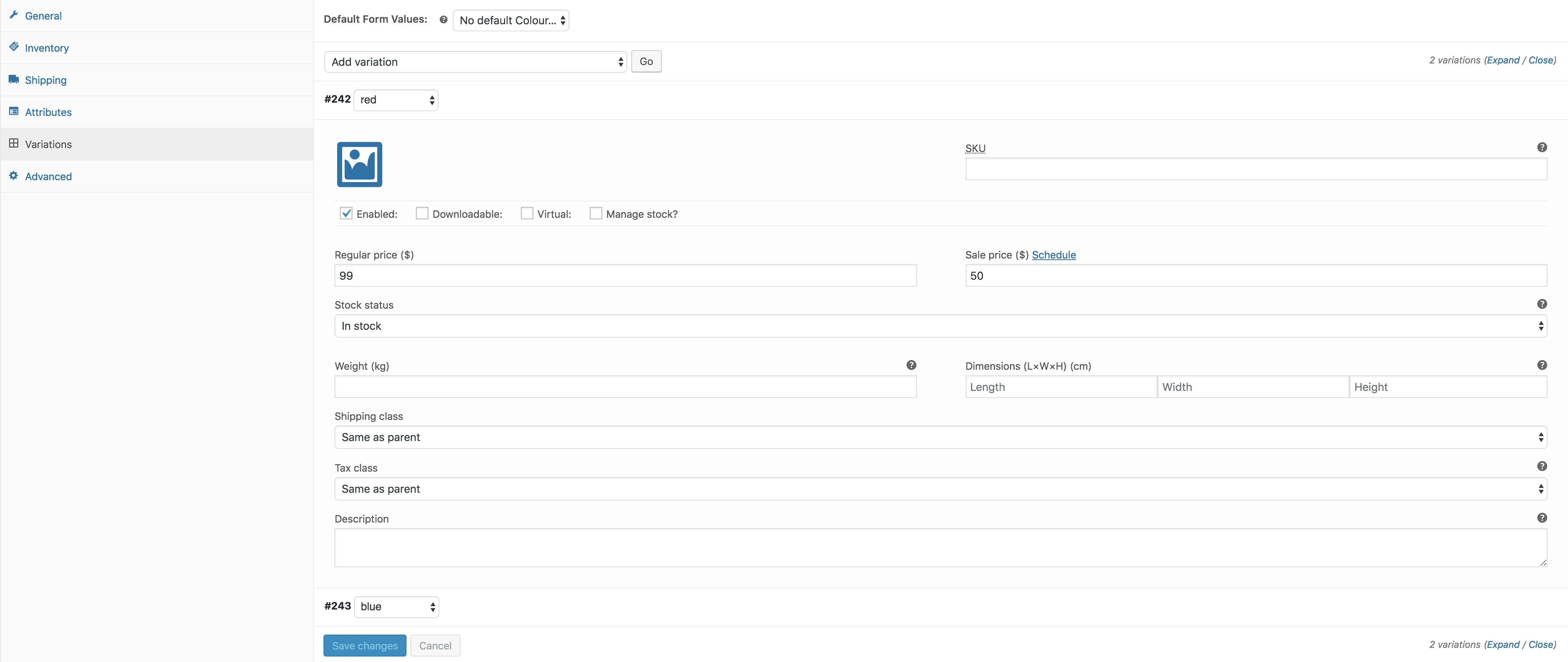This screenshot has width=1568, height=662.
Task: Uncheck the Enabled checkbox
Action: 346,213
